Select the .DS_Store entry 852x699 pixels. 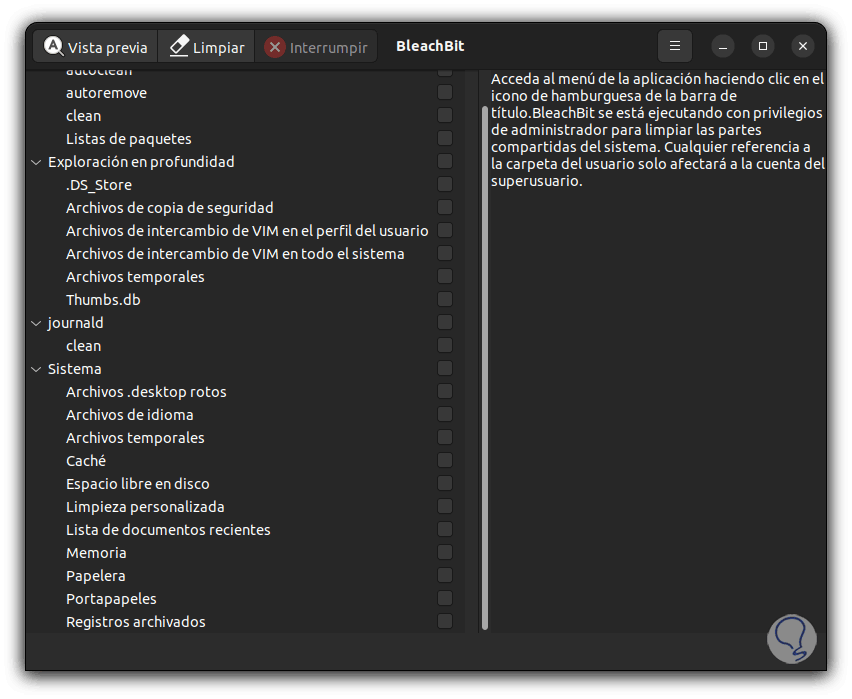pyautogui.click(x=98, y=185)
